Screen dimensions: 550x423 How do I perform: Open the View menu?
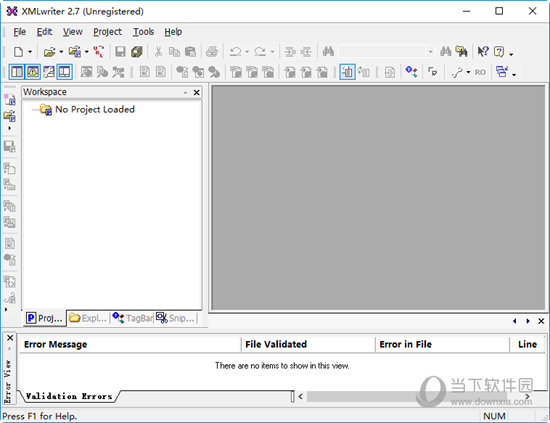73,32
